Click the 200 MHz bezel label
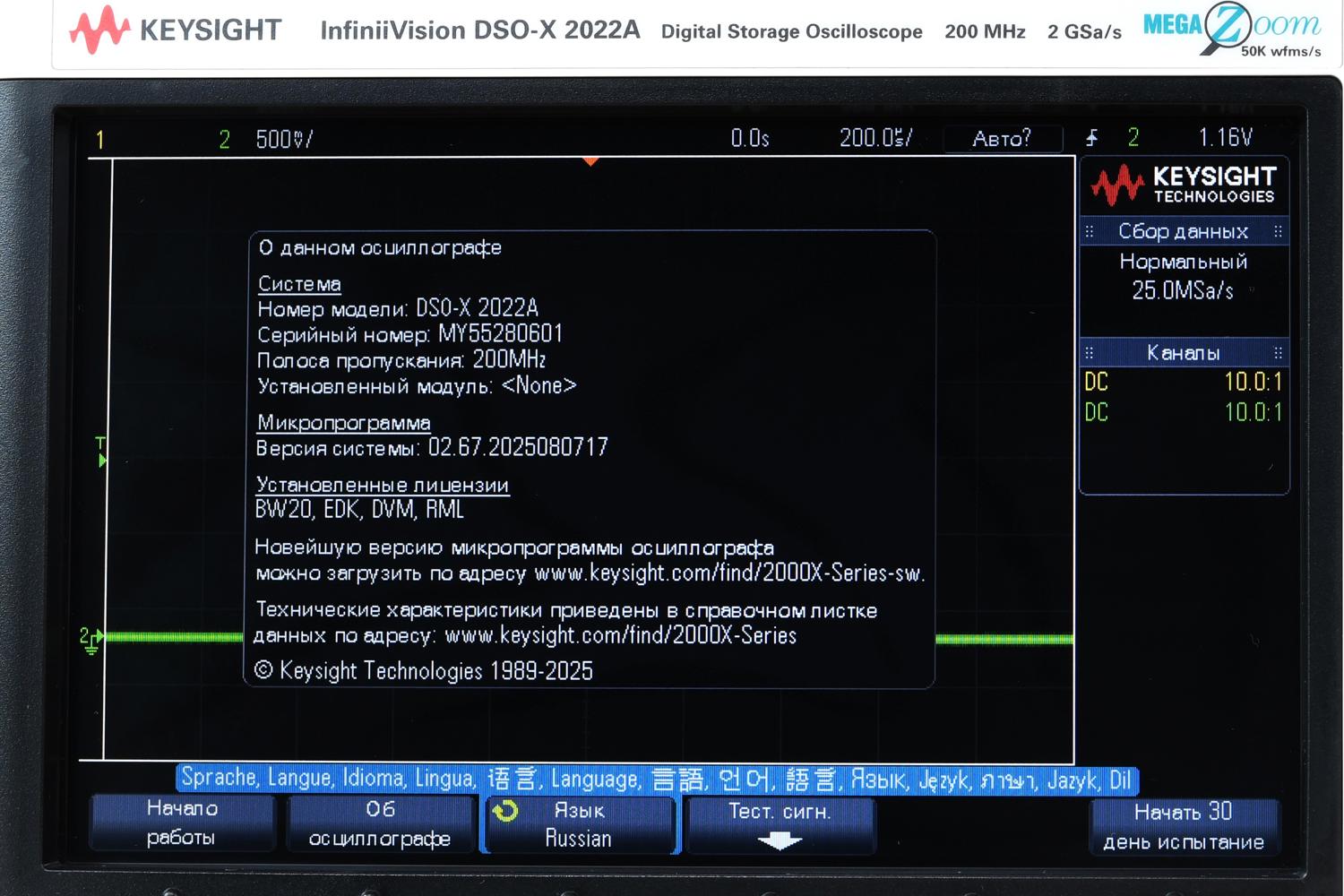1344x896 pixels. point(985,31)
